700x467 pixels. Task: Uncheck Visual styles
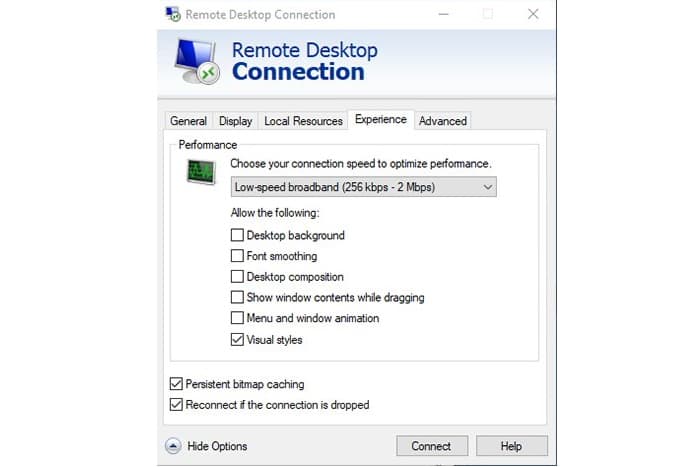click(237, 339)
